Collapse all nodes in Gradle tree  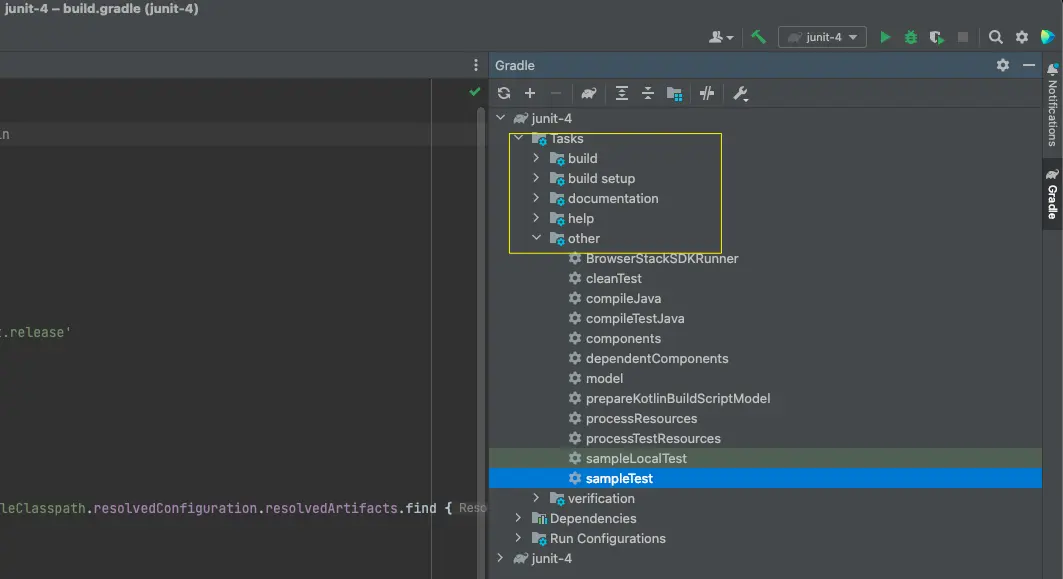(648, 93)
